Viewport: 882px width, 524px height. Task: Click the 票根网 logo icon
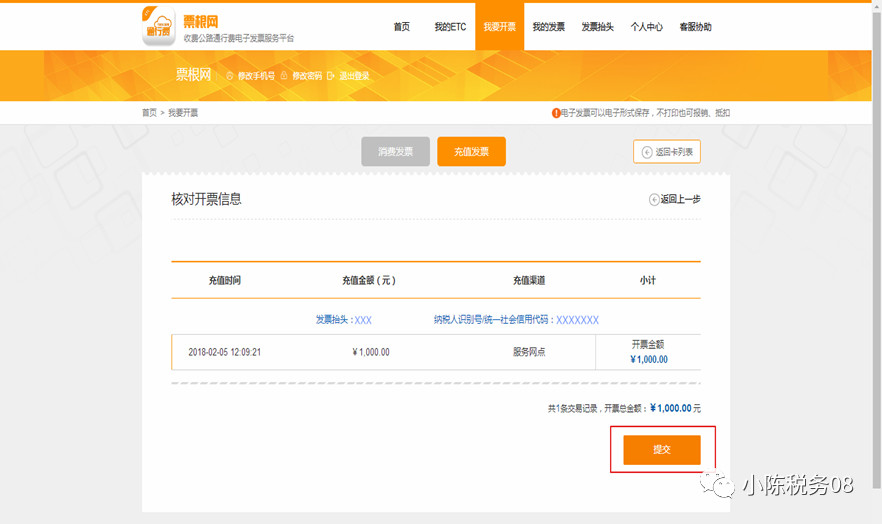[x=159, y=26]
